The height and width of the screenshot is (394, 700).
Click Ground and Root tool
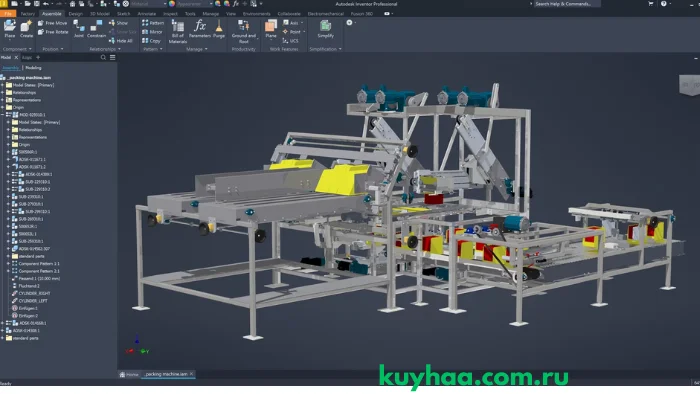244,32
